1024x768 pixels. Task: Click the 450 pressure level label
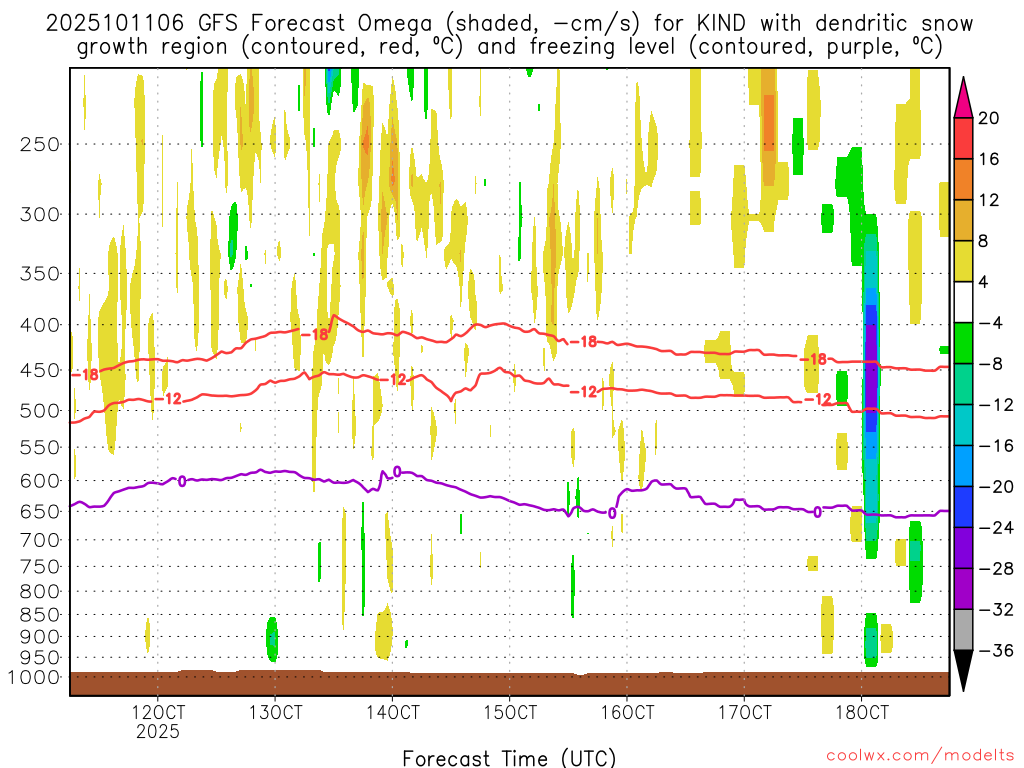(x=40, y=370)
